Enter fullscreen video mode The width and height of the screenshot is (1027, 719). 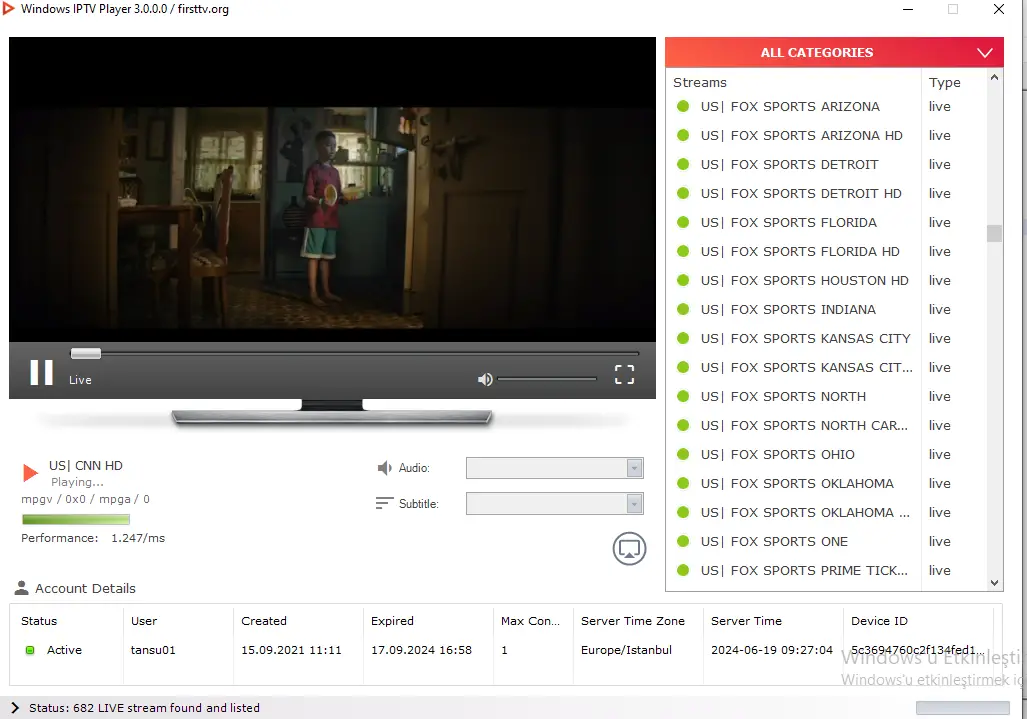pos(624,375)
